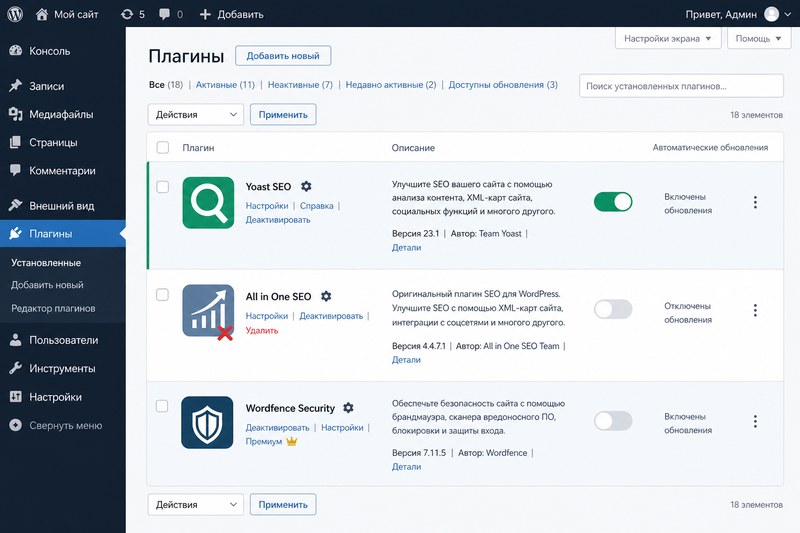Click the Свернуть меню collapse icon

tap(16, 425)
